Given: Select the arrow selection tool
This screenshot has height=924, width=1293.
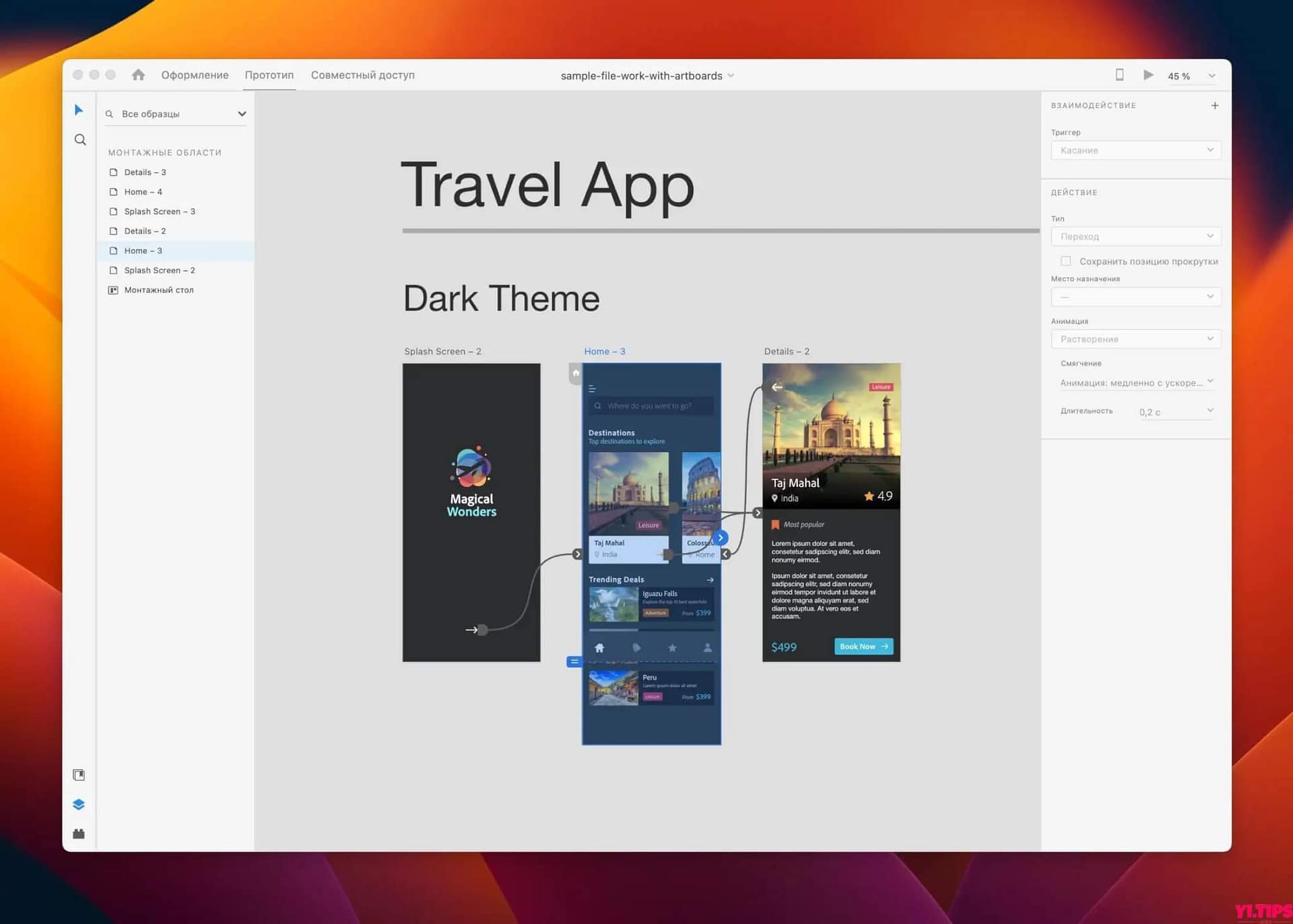Looking at the screenshot, I should pos(79,110).
